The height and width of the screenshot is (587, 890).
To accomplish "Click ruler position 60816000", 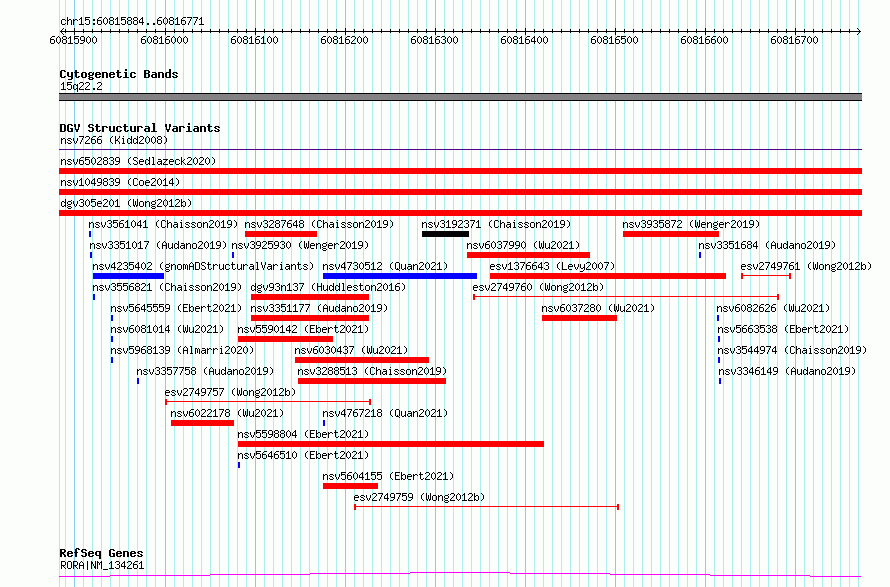I will click(x=164, y=40).
